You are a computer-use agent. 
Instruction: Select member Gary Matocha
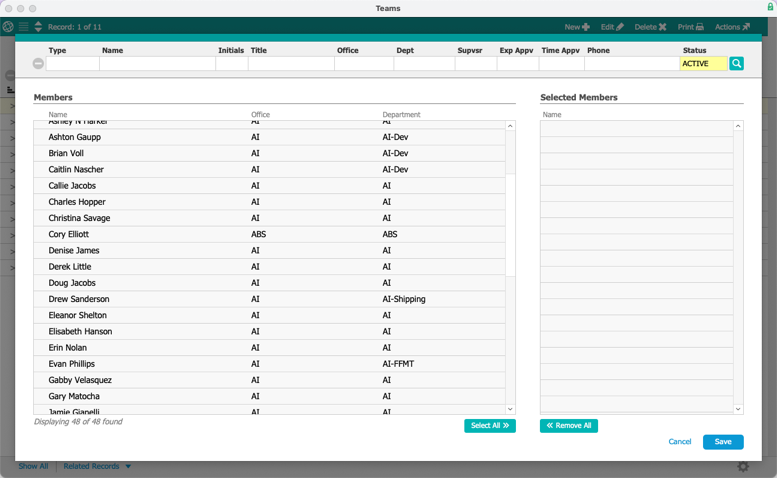pyautogui.click(x=270, y=396)
